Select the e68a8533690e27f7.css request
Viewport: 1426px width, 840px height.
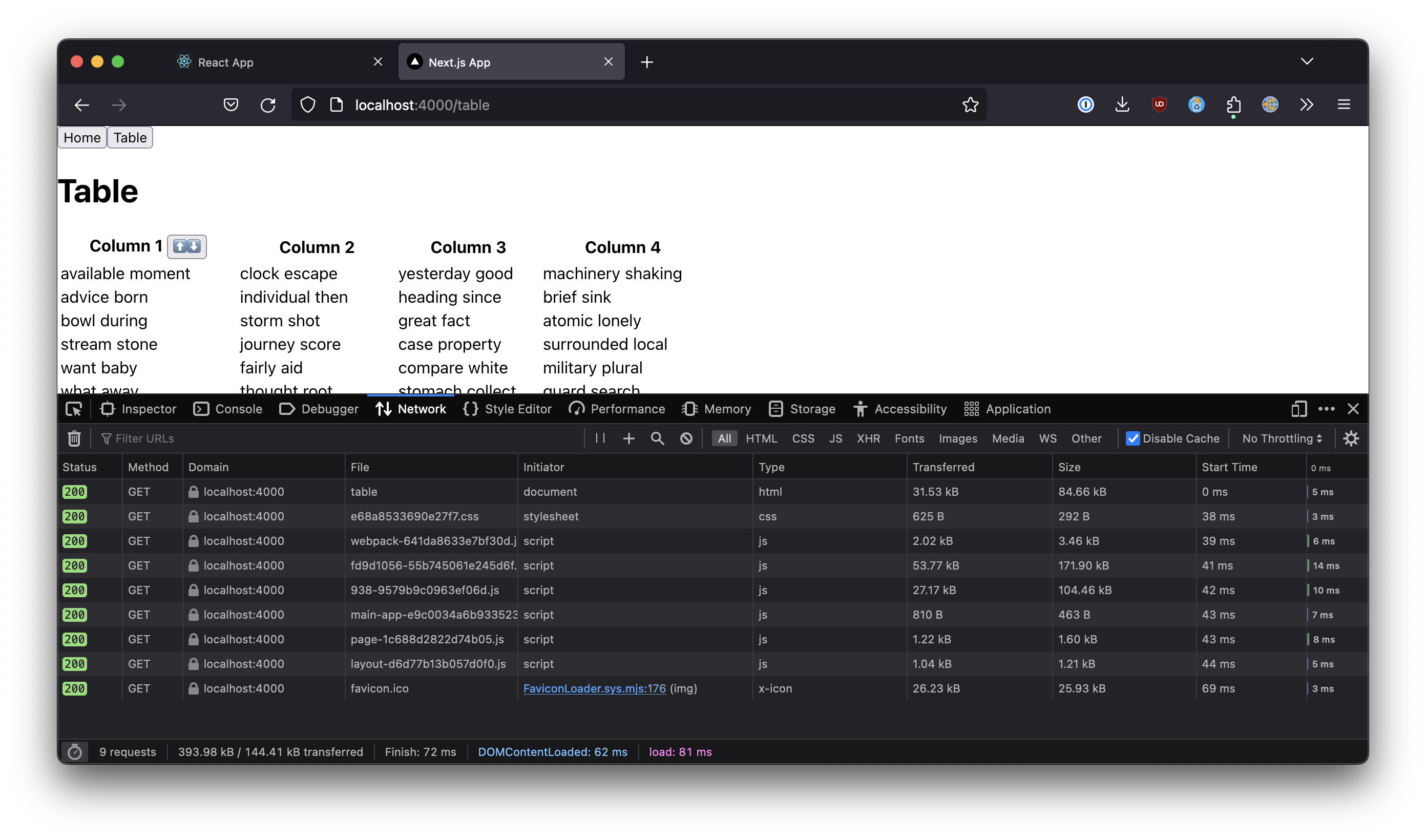712,516
